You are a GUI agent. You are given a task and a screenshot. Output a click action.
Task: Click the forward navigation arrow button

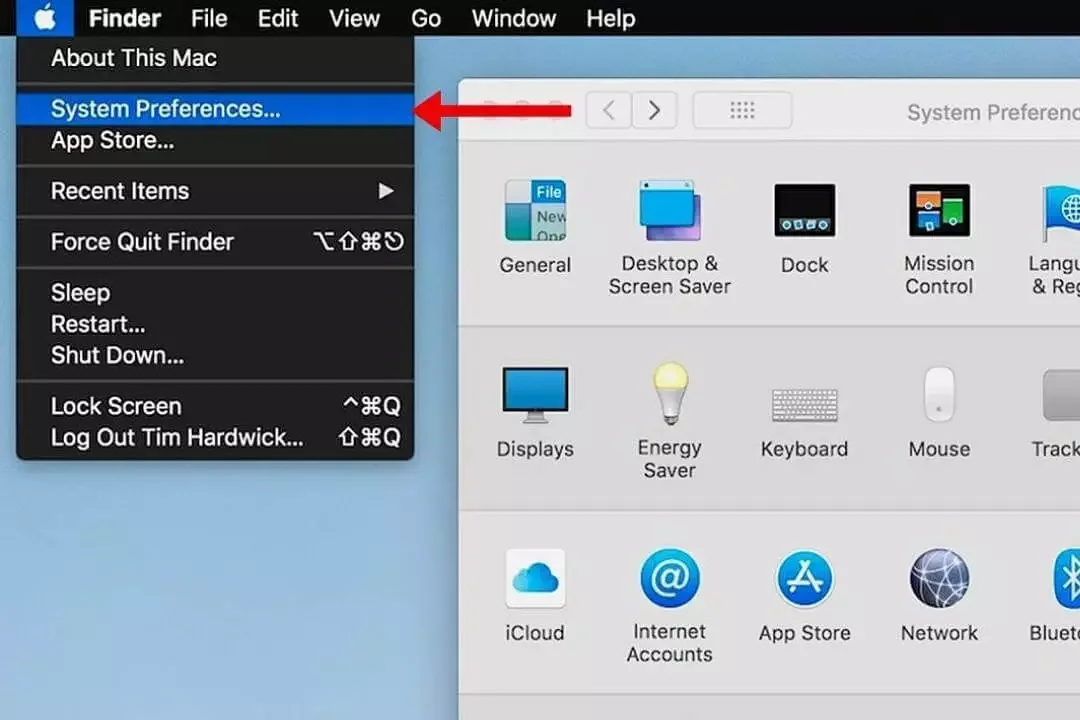click(x=654, y=110)
